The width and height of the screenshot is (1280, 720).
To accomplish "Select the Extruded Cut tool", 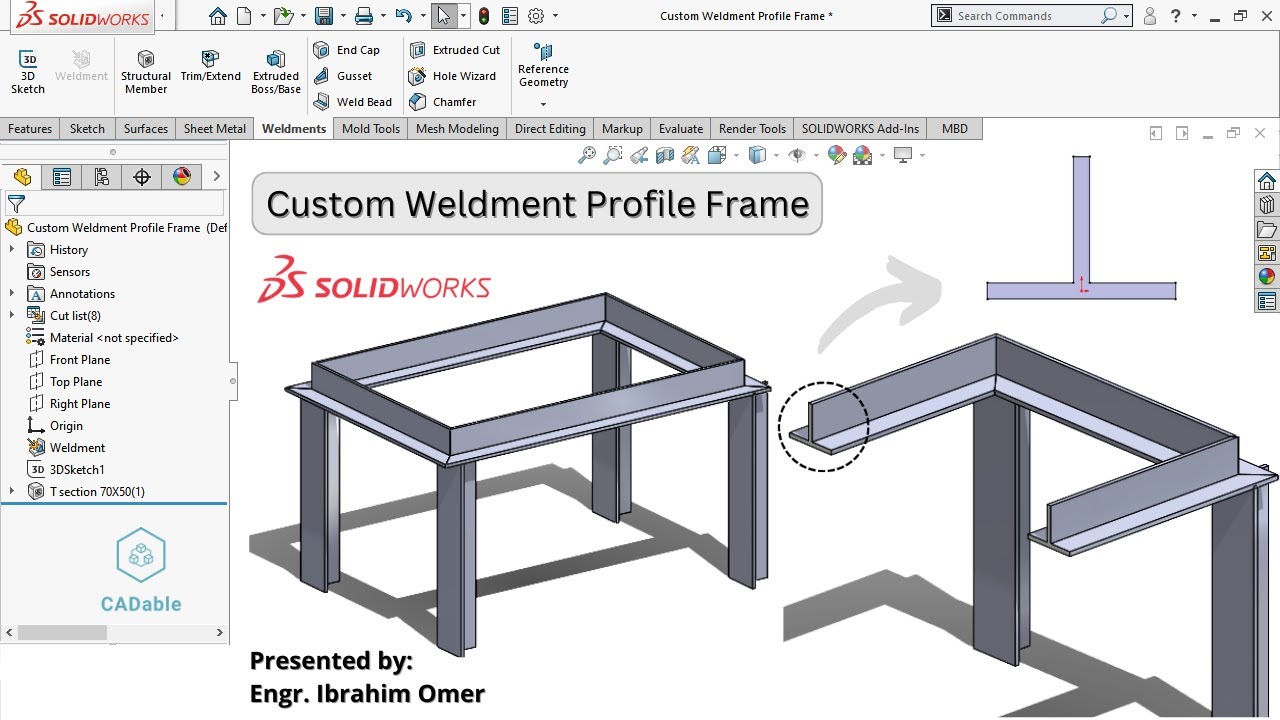I will coord(454,50).
